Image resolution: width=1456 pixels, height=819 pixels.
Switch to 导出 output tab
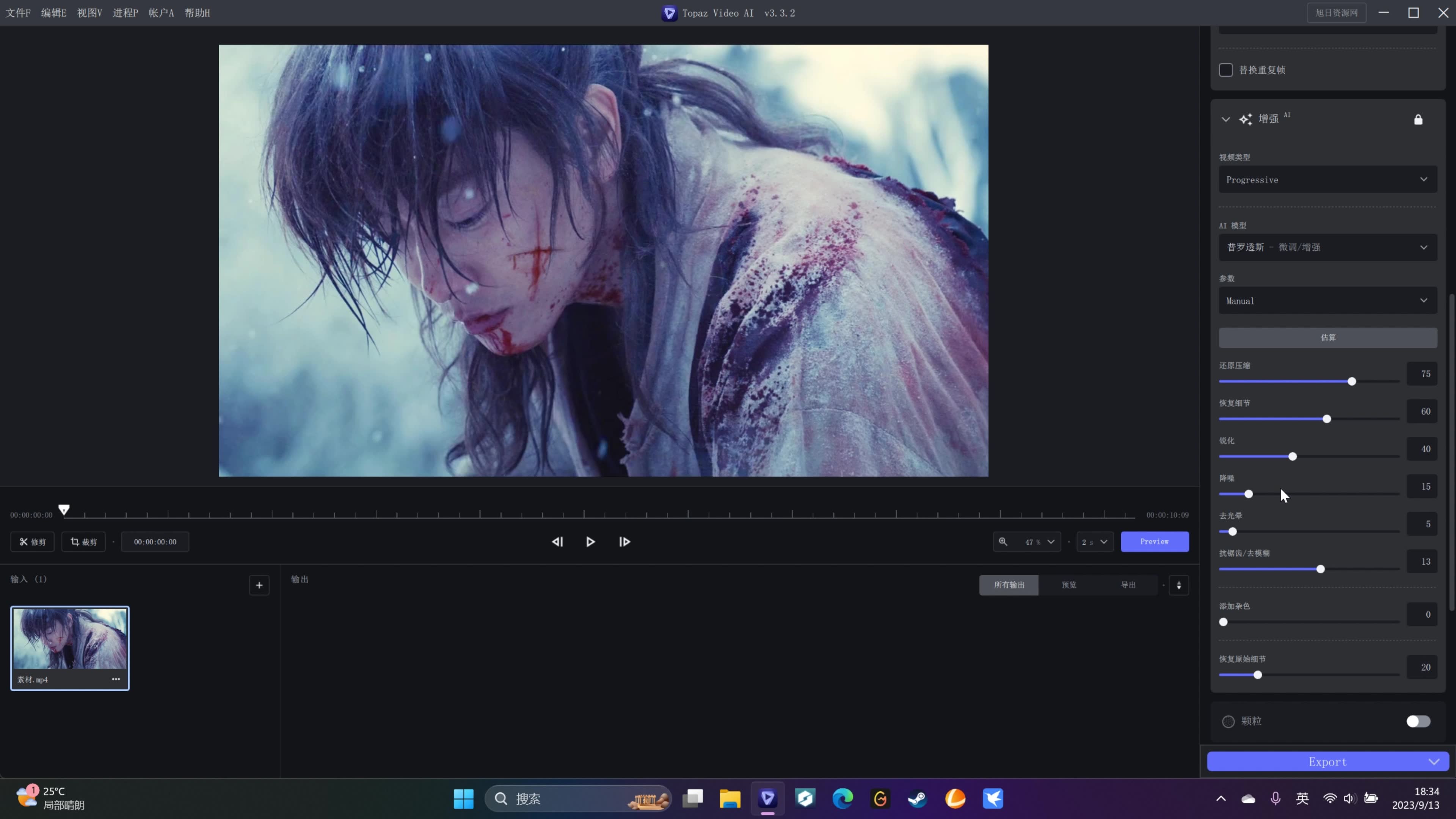(1128, 585)
